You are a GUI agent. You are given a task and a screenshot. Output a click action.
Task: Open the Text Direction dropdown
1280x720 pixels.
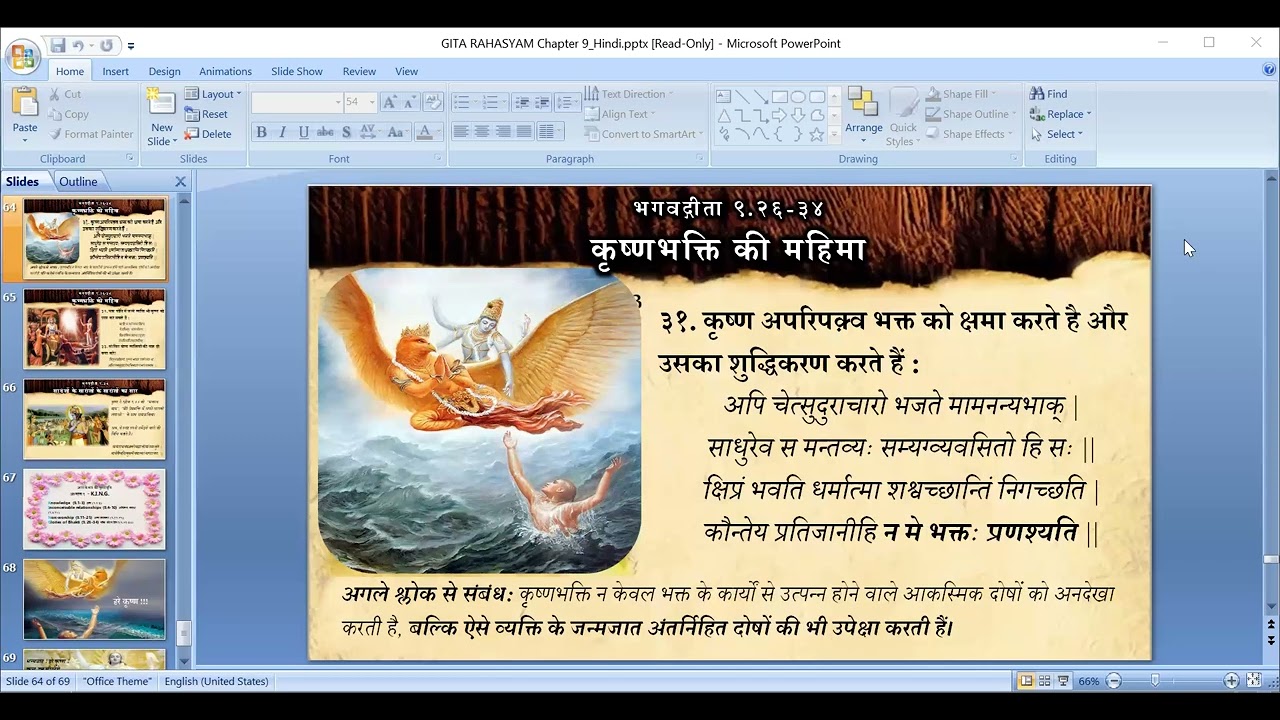click(629, 94)
